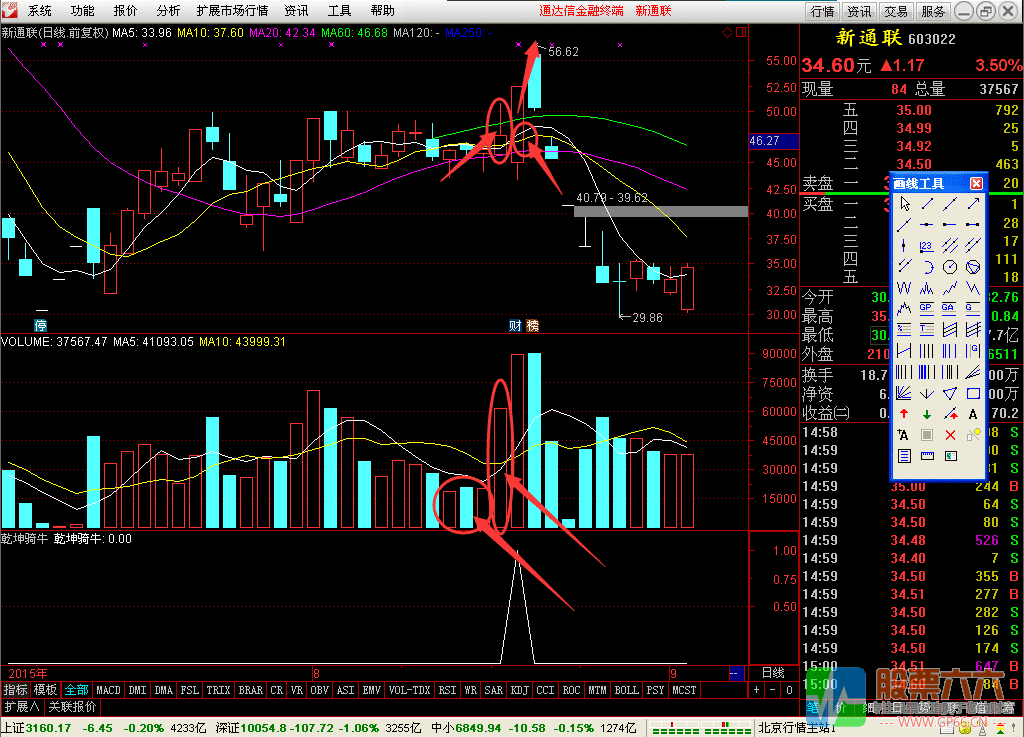Open the 分析 menu
Image resolution: width=1024 pixels, height=737 pixels.
pyautogui.click(x=168, y=10)
